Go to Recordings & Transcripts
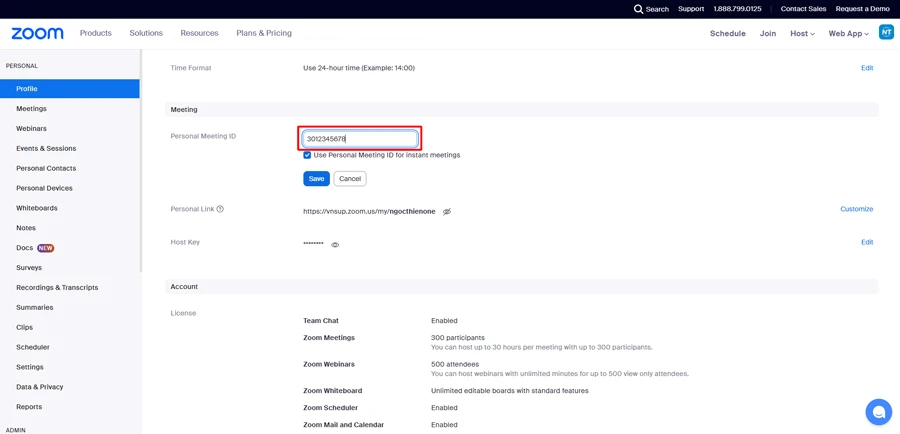The image size is (900, 434). pyautogui.click(x=57, y=287)
